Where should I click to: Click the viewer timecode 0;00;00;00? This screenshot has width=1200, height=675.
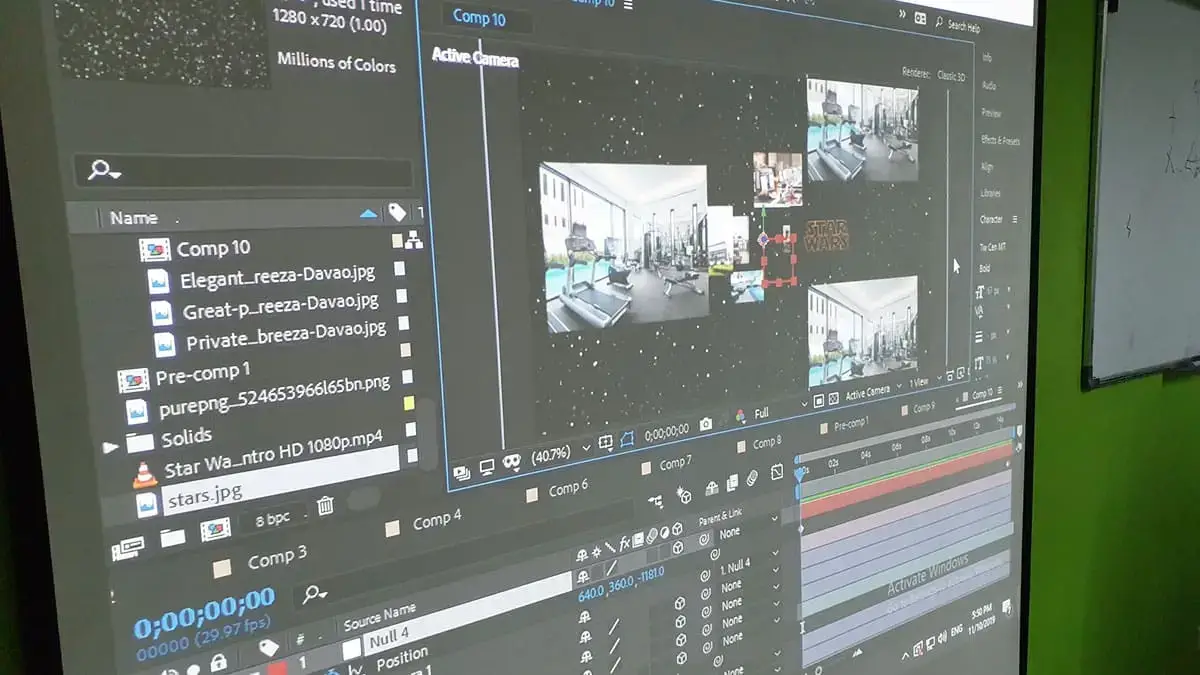pyautogui.click(x=667, y=432)
